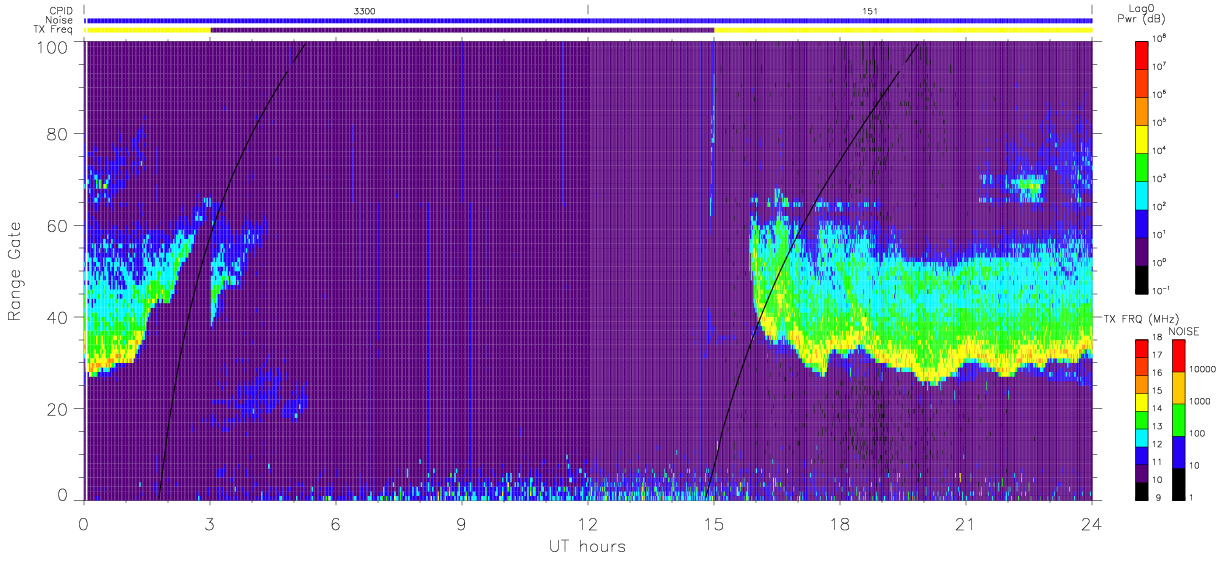This screenshot has height=567, width=1228.
Task: Click the yellow segment of TX FRQ colorbar
Action: 1142,402
